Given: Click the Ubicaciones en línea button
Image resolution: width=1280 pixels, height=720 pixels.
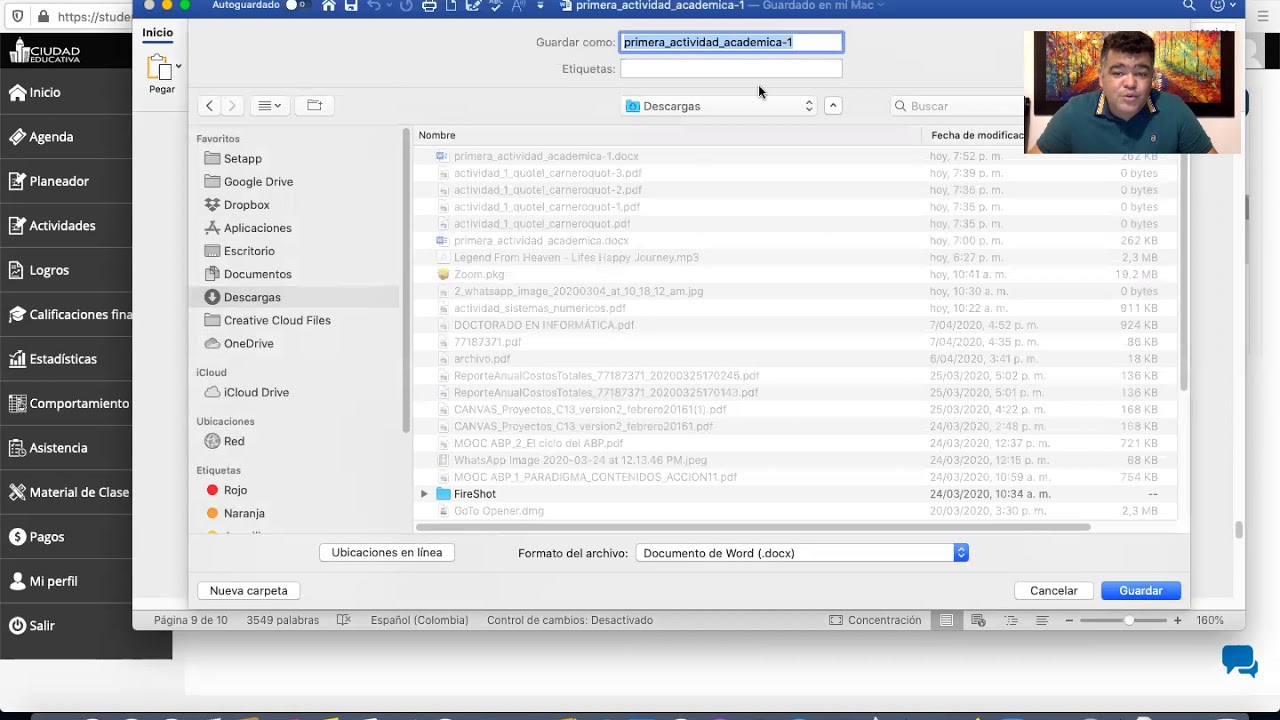Looking at the screenshot, I should coord(387,552).
